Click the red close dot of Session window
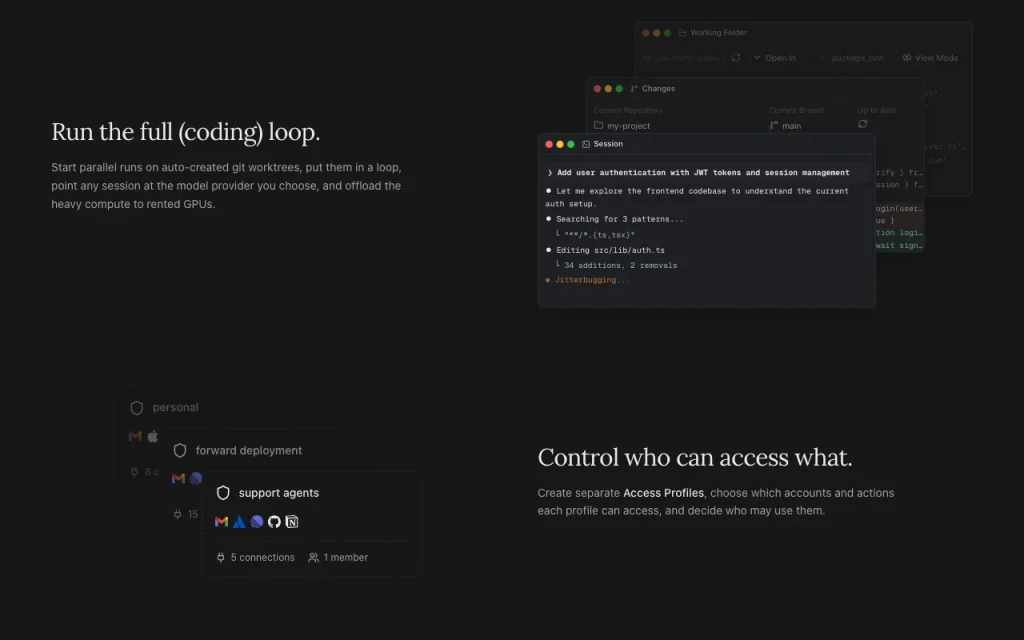The height and width of the screenshot is (640, 1024). pos(549,144)
